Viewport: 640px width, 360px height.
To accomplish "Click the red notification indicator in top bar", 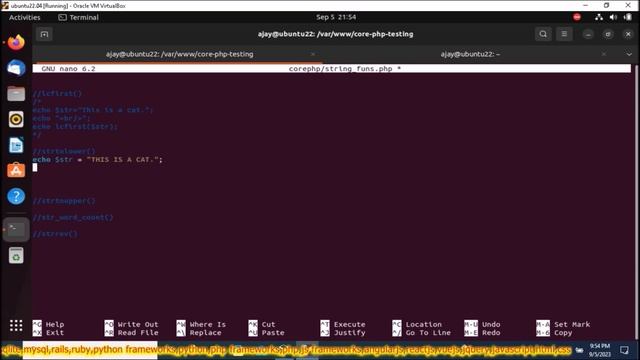I will click(577, 17).
